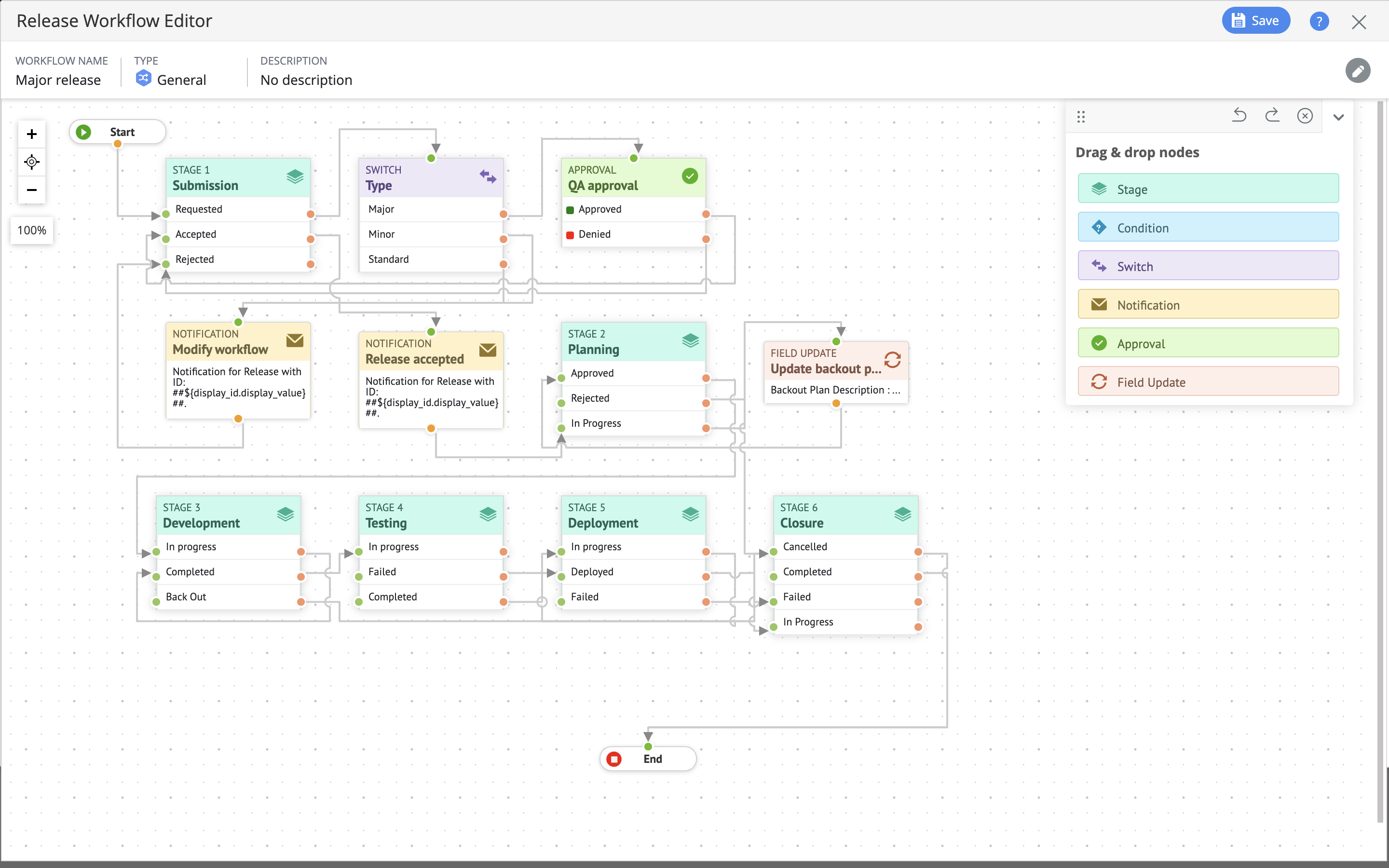
Task: Select the Stage node in palette
Action: [x=1208, y=189]
